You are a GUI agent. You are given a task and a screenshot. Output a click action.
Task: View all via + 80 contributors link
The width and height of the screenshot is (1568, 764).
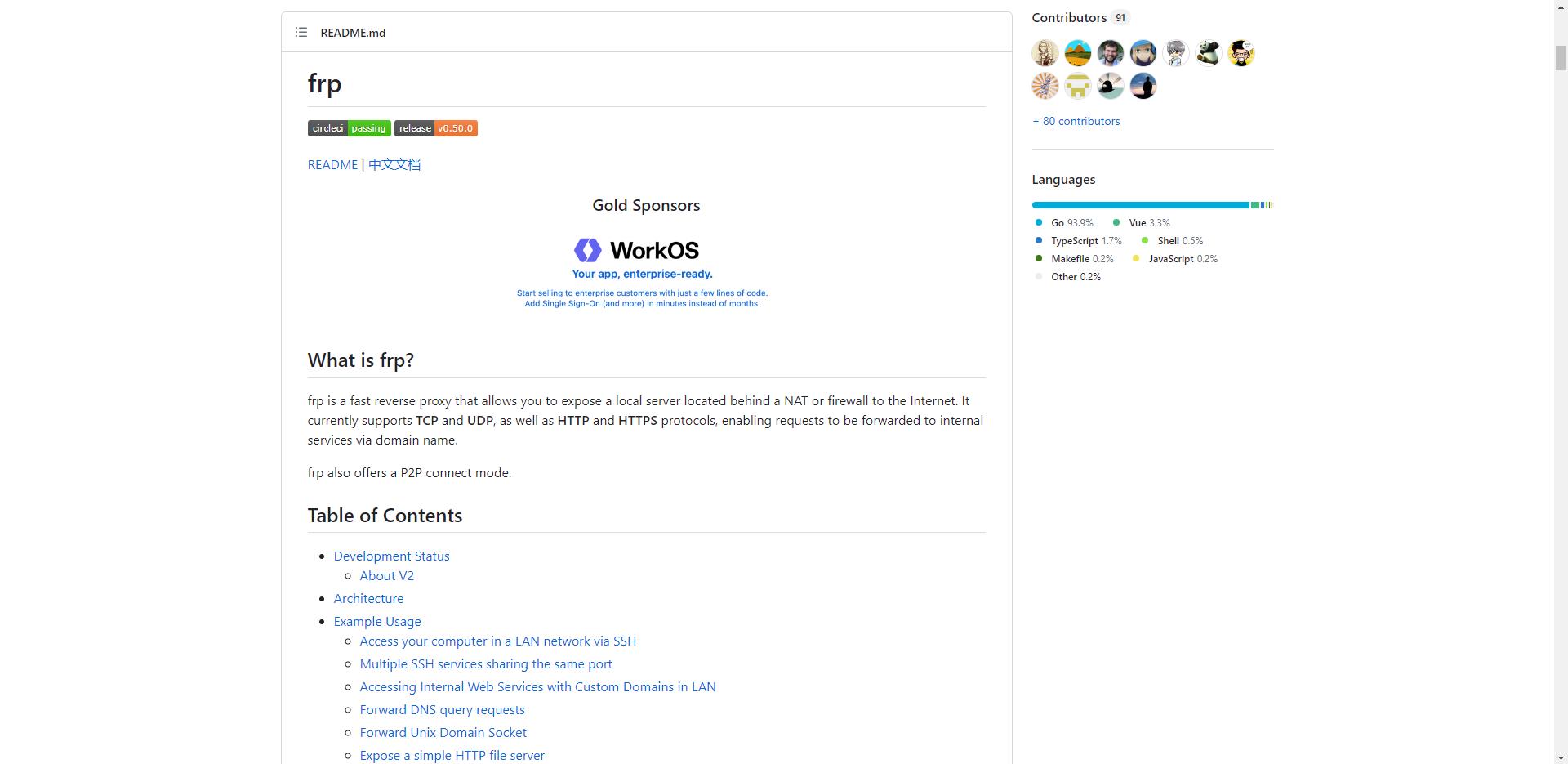(1076, 121)
